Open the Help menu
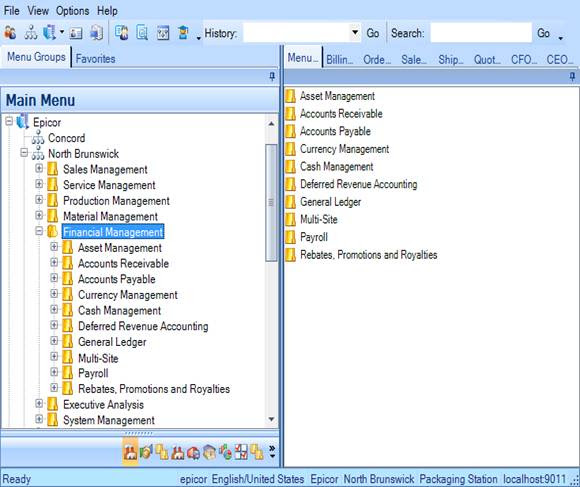580x487 pixels. (107, 11)
